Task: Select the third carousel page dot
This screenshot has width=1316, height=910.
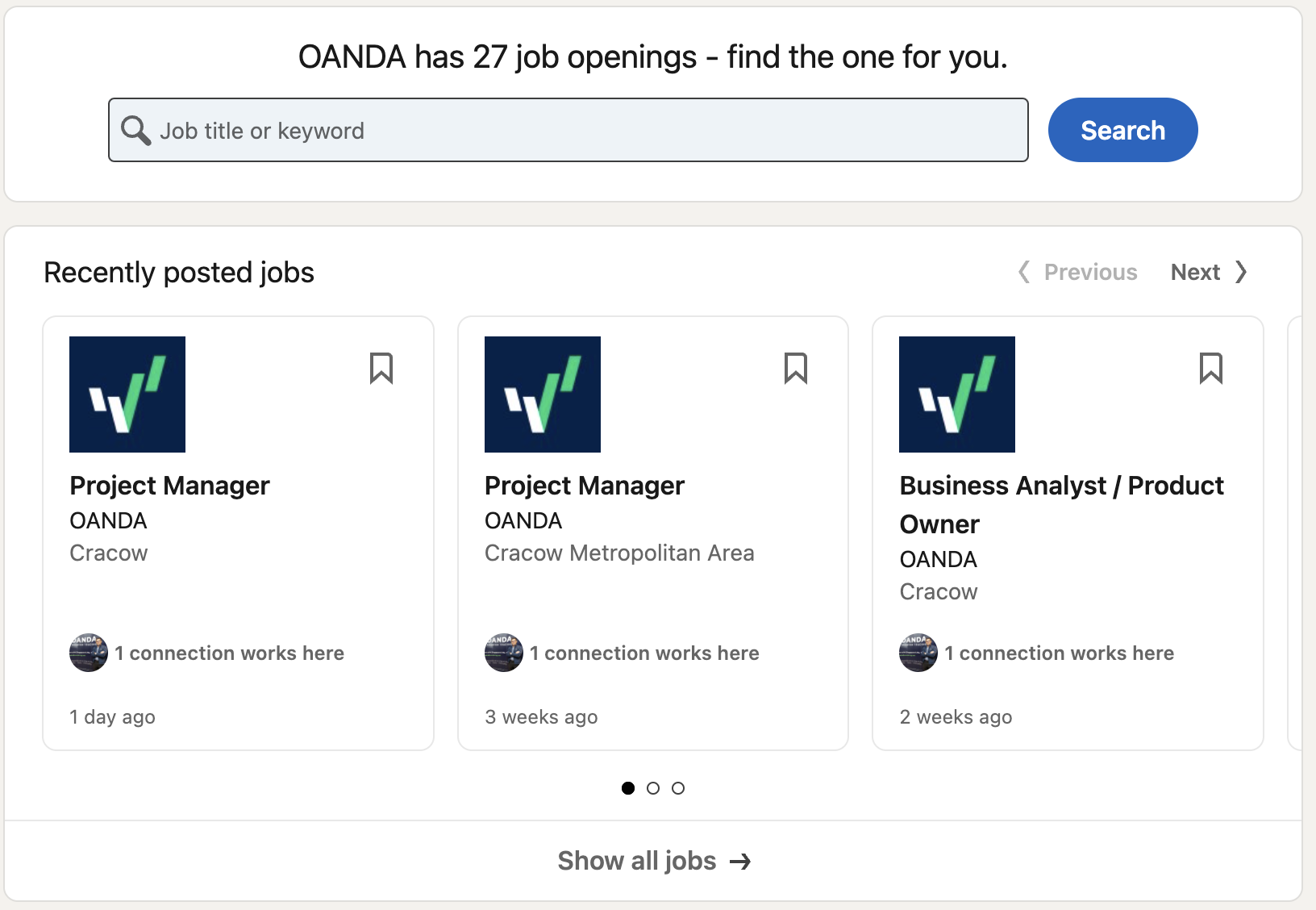Action: tap(678, 788)
